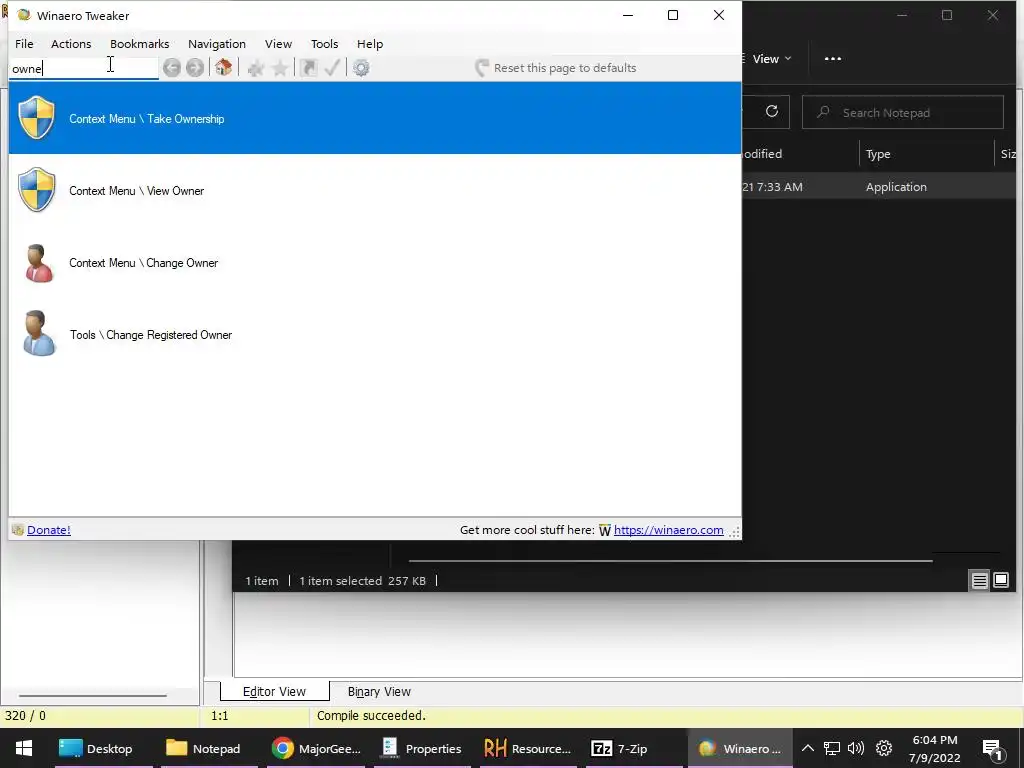Click the add bookmark star-plus icon
Image resolution: width=1024 pixels, height=768 pixels.
pos(255,68)
